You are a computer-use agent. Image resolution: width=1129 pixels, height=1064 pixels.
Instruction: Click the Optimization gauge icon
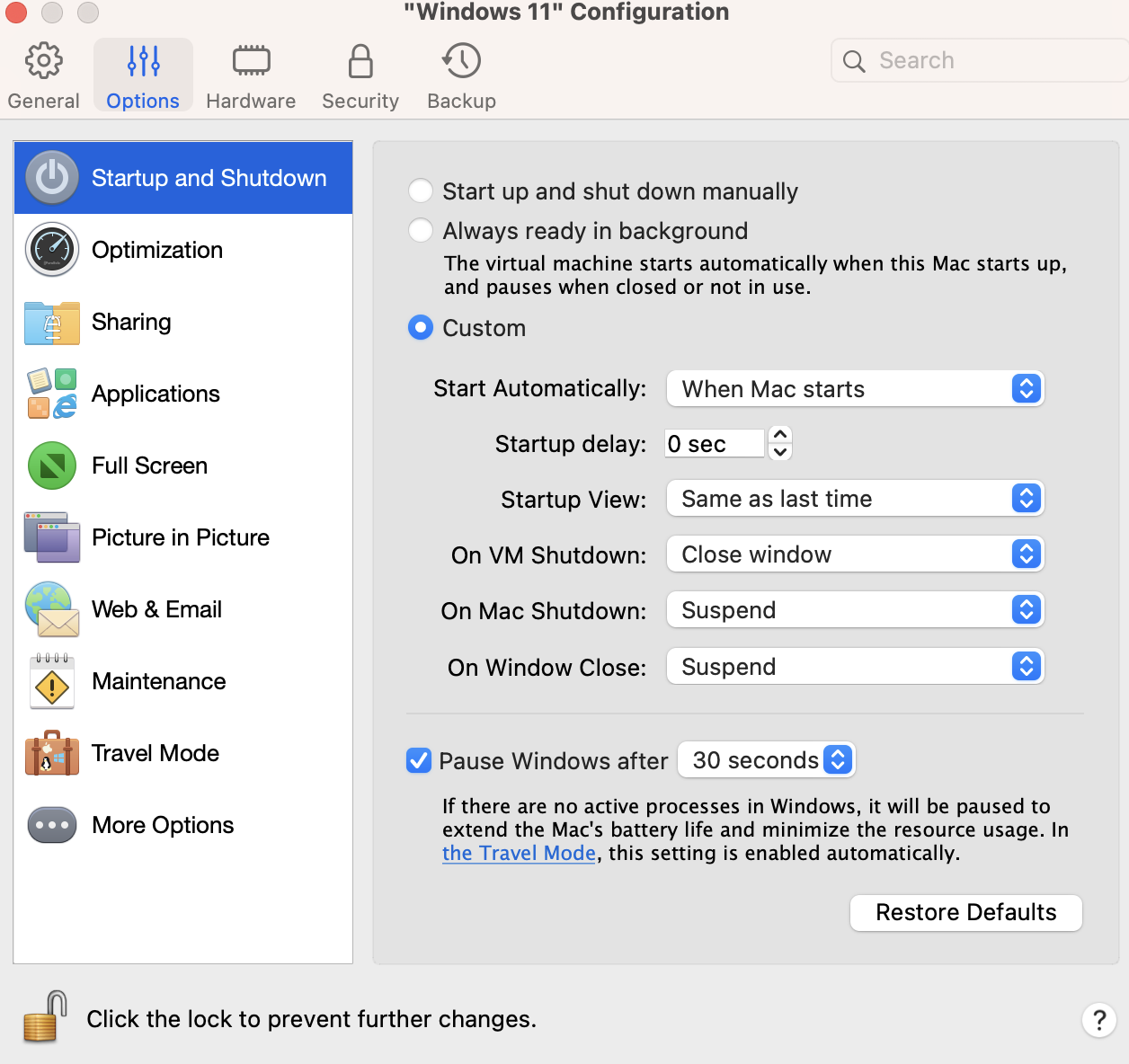click(52, 250)
